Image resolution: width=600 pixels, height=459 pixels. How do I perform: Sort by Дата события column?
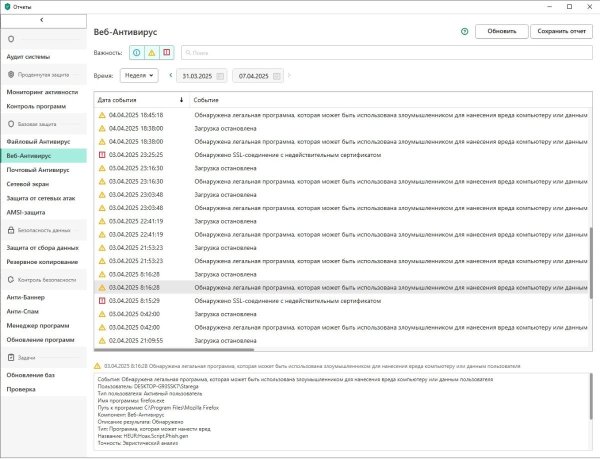[x=142, y=100]
